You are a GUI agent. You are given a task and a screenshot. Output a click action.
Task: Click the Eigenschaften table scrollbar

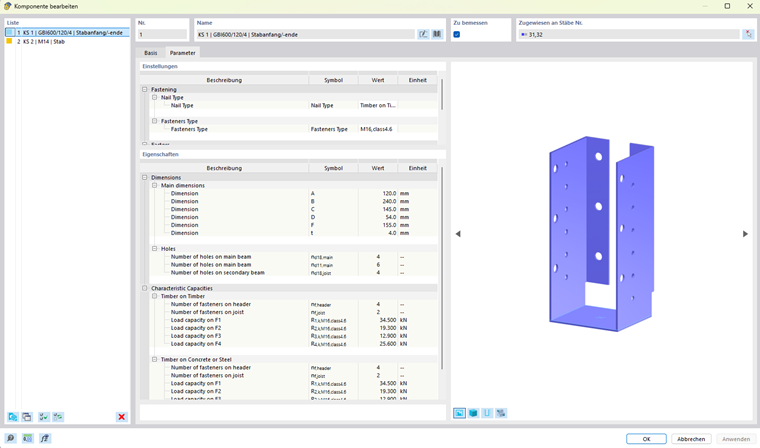pos(442,268)
